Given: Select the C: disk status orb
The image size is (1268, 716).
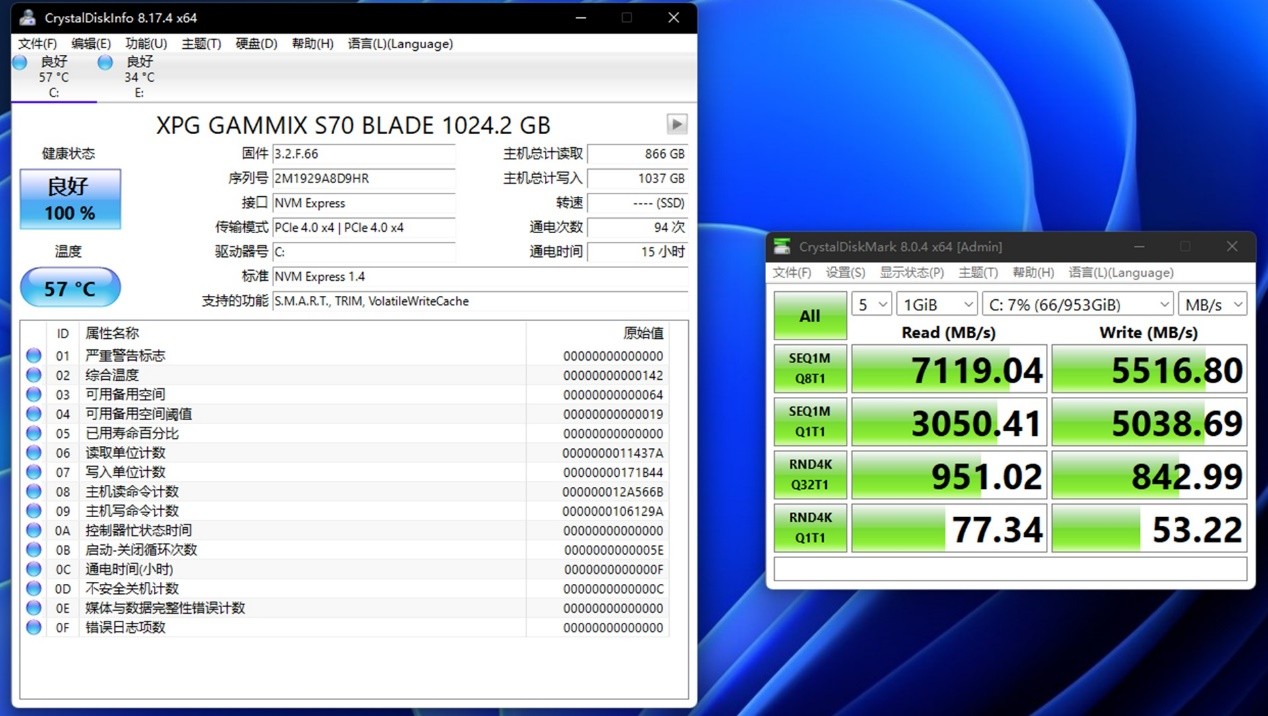Looking at the screenshot, I should (x=20, y=63).
